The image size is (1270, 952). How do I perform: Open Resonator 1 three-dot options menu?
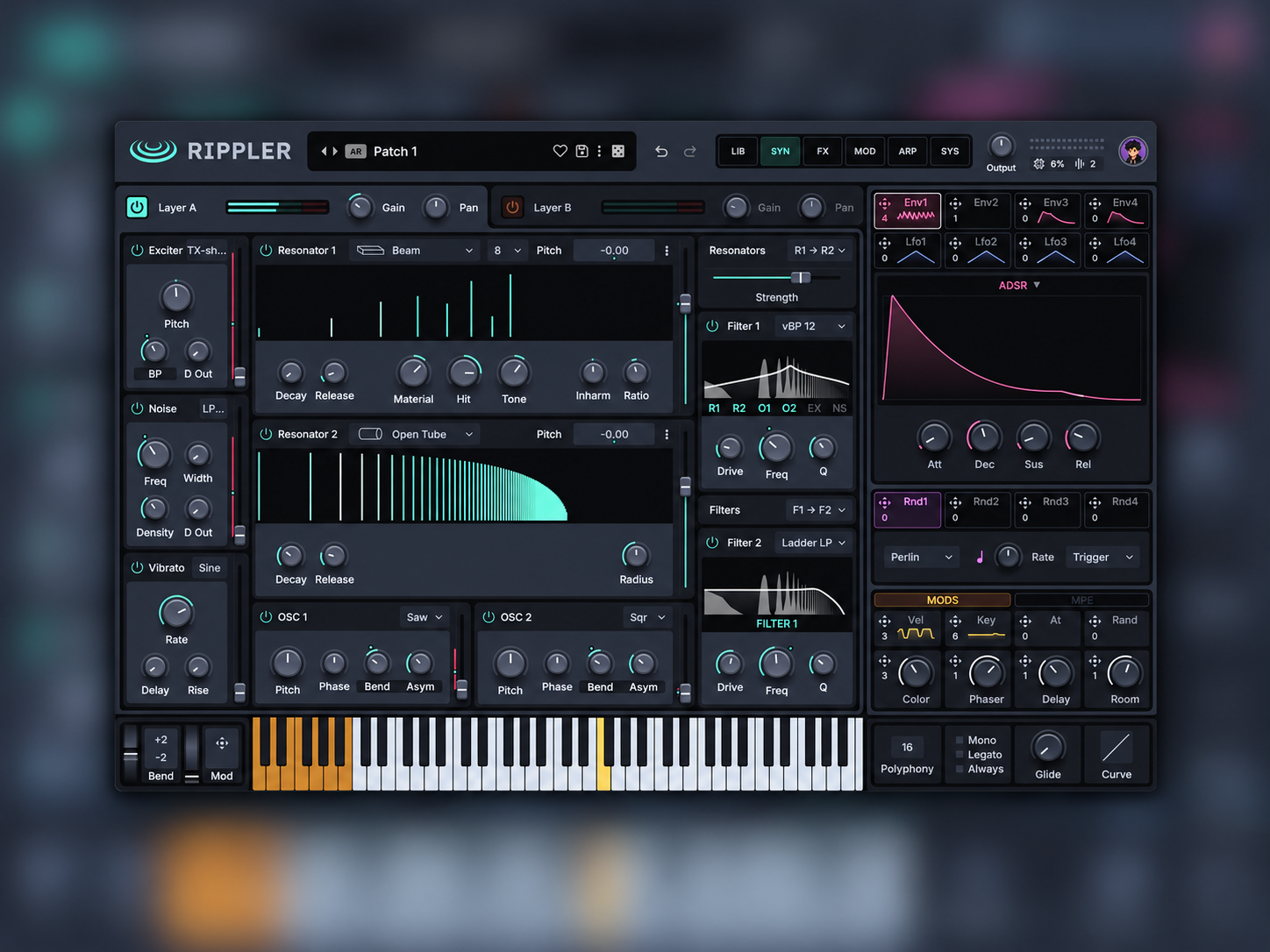click(x=667, y=251)
